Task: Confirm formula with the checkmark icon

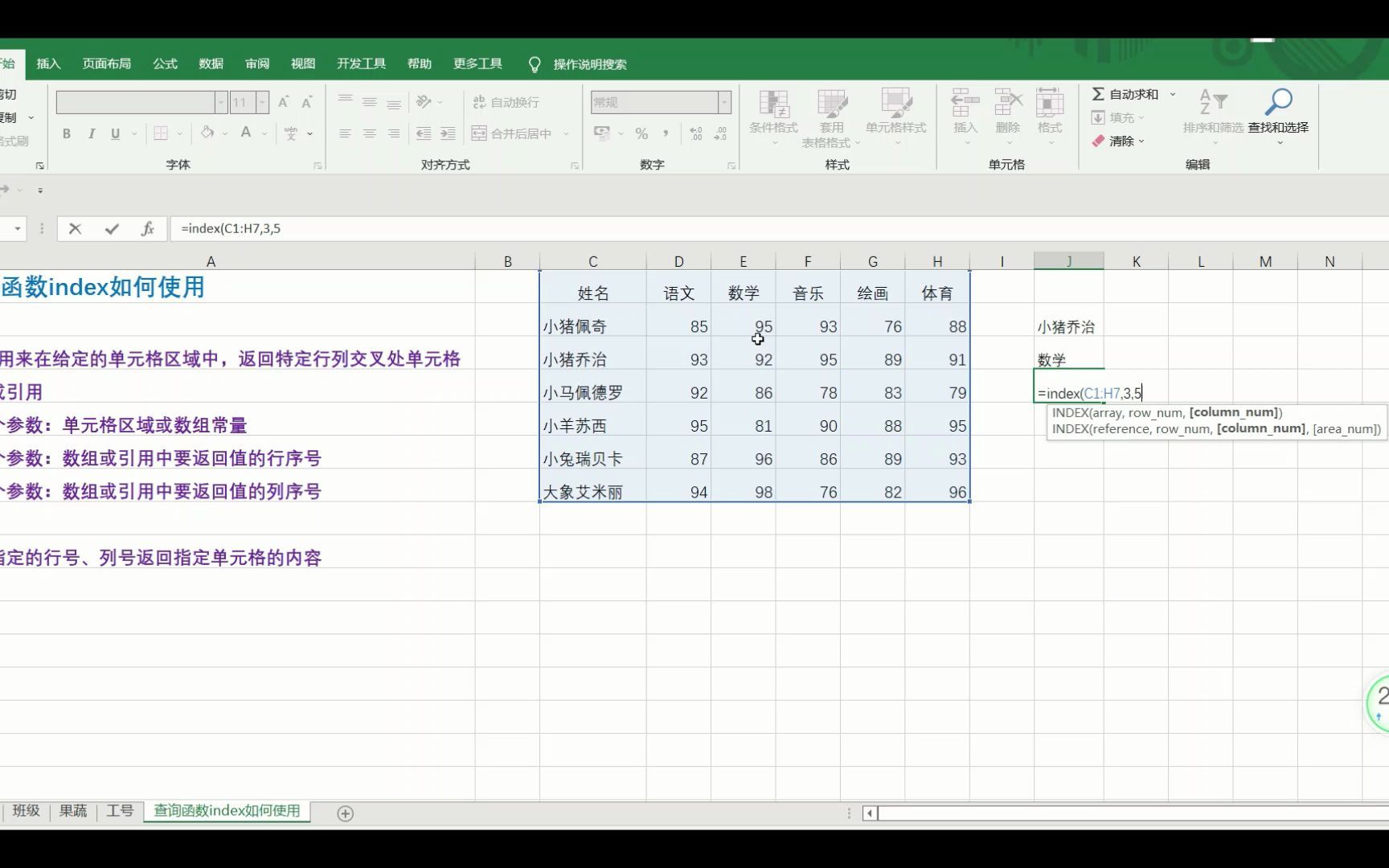Action: tap(112, 229)
